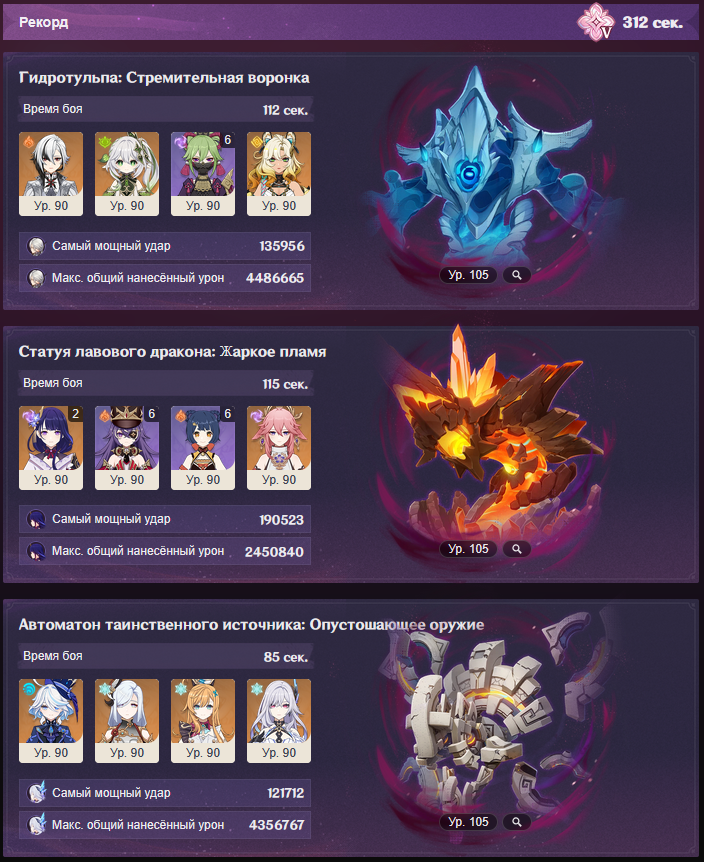Select blonde Geo character card in first team
704x862 pixels.
(279, 174)
